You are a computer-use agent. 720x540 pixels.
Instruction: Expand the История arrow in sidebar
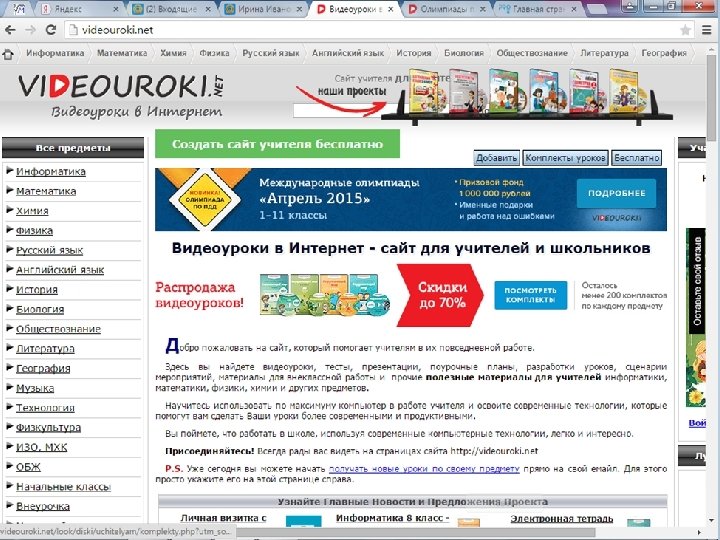tap(10, 289)
